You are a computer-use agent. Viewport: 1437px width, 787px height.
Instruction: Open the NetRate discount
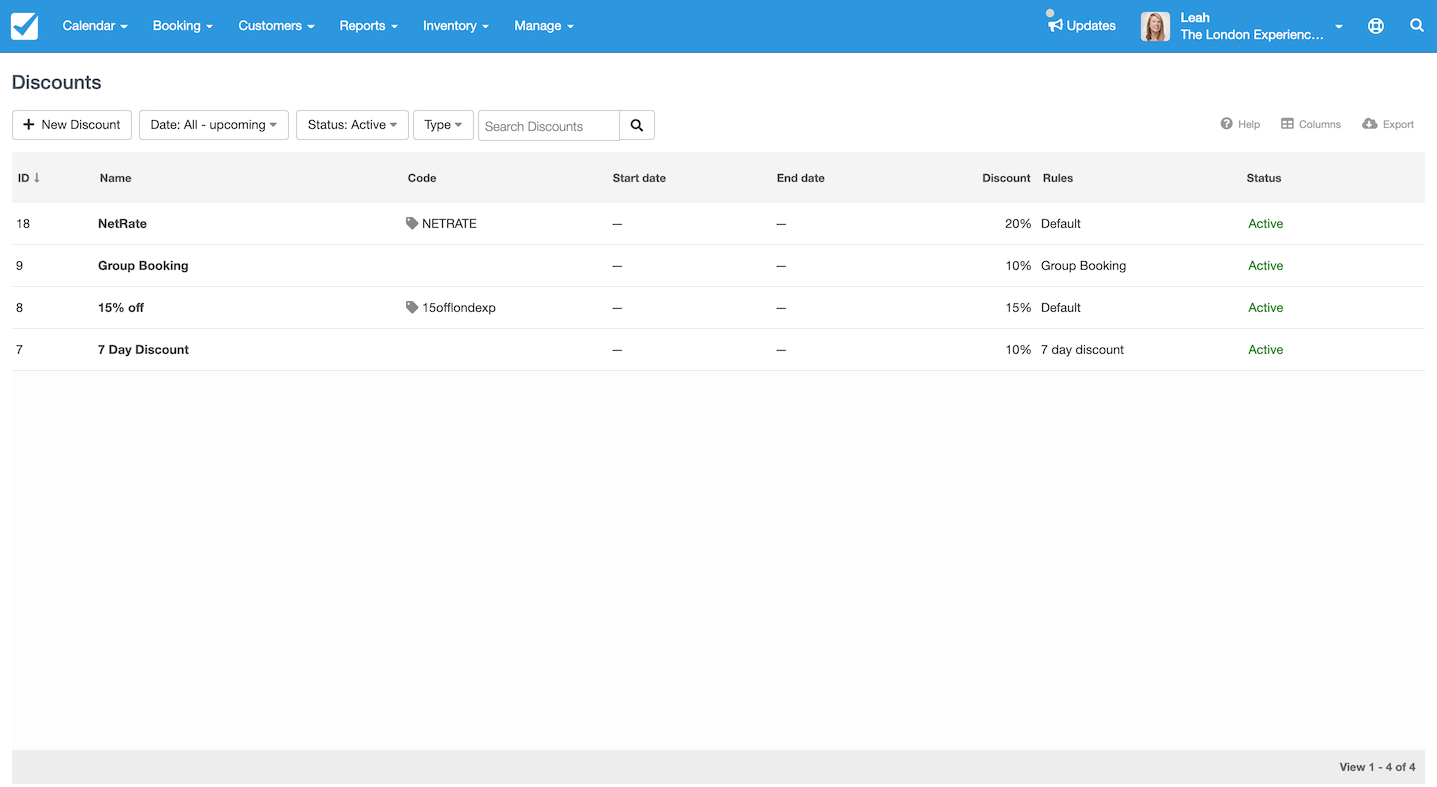122,224
